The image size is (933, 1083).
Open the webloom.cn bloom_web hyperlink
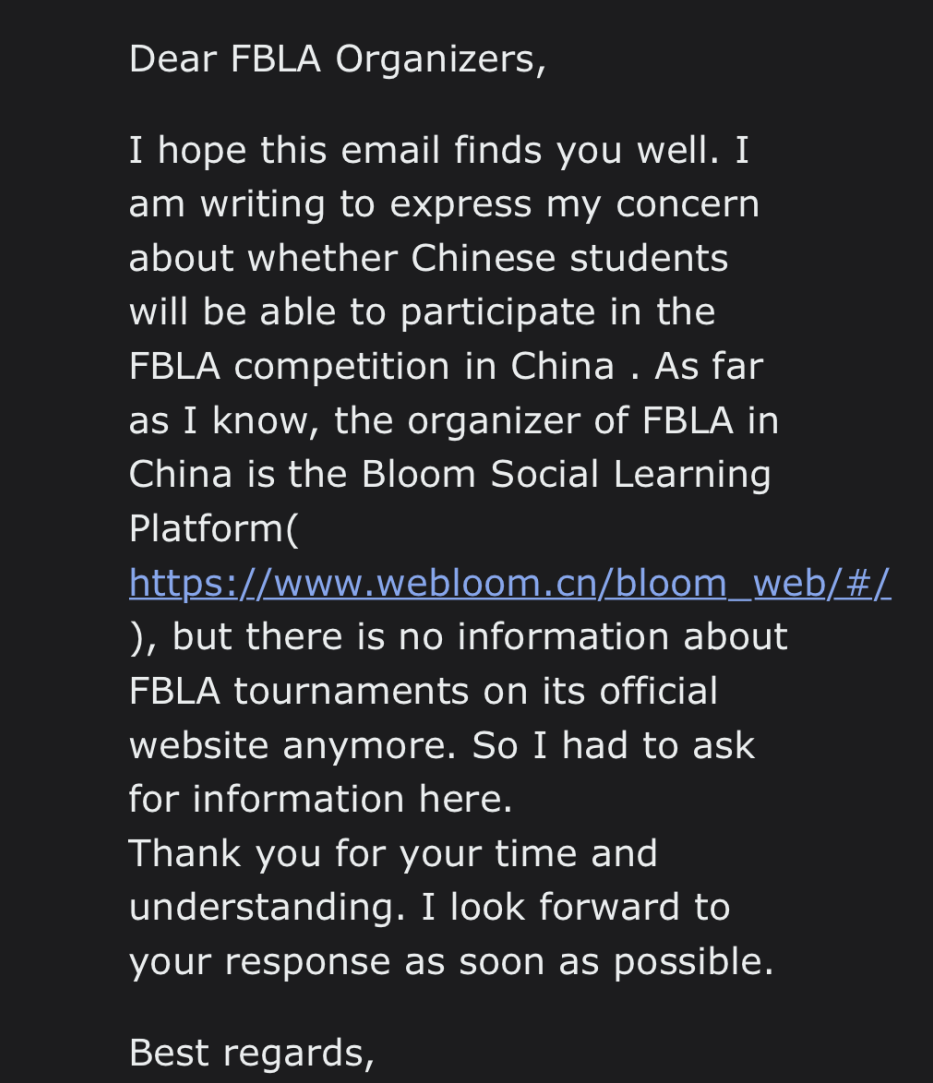click(x=510, y=583)
